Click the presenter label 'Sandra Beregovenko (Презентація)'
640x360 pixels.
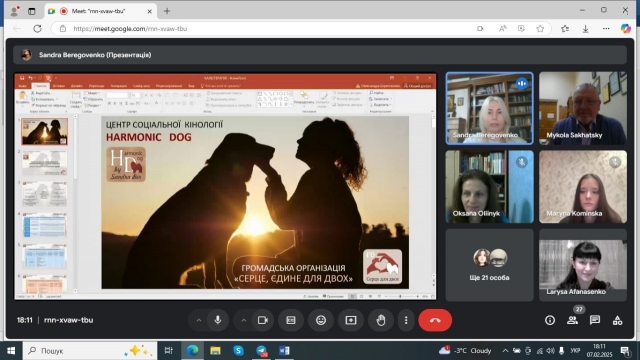[95, 55]
